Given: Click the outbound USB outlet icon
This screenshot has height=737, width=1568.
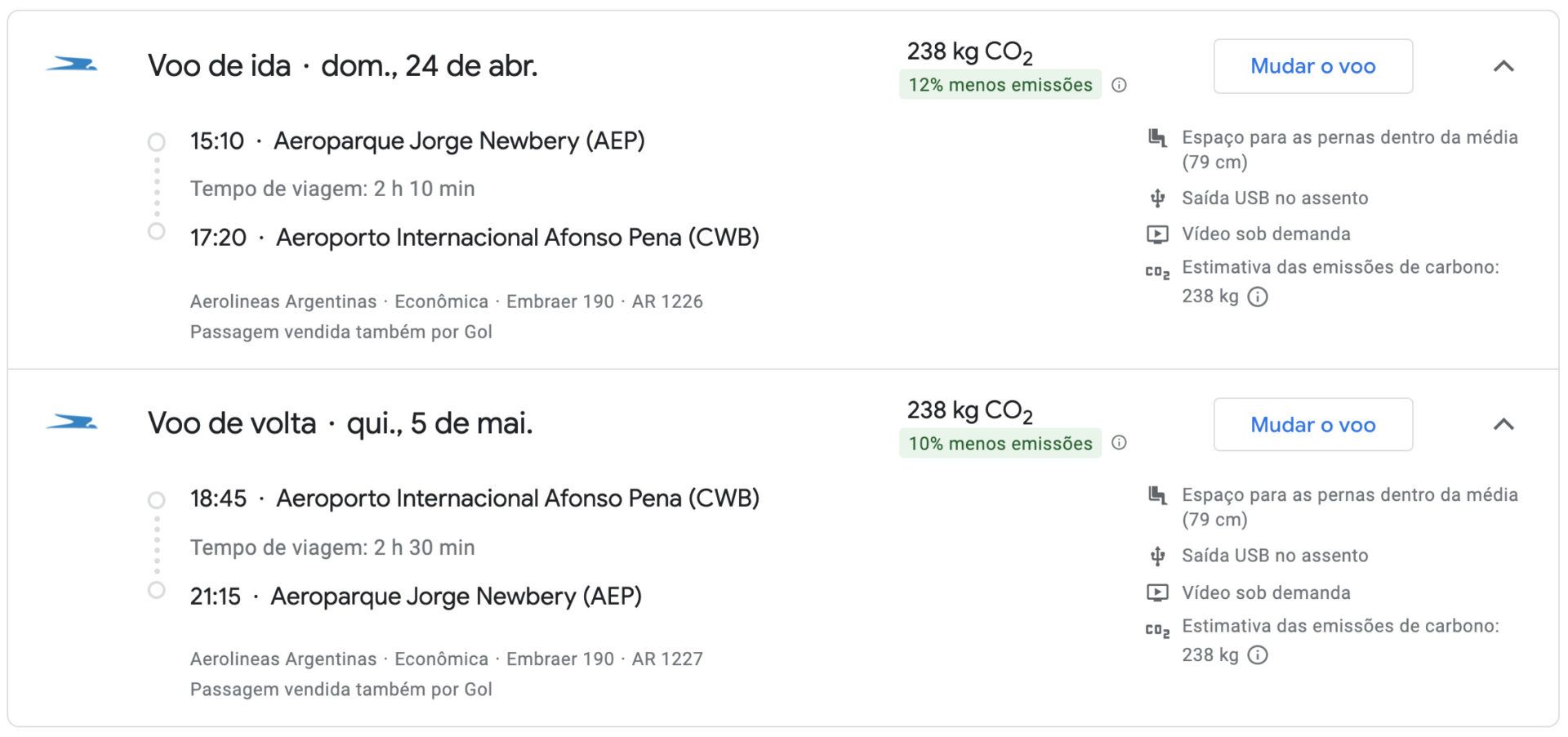Looking at the screenshot, I should pos(1157,198).
